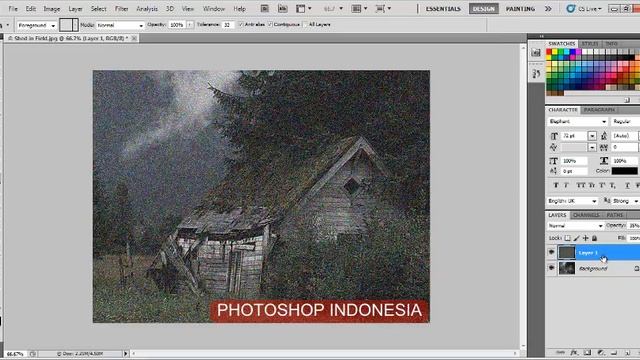The width and height of the screenshot is (640, 360).
Task: Lock transparent pixels in Layers panel
Action: [567, 238]
